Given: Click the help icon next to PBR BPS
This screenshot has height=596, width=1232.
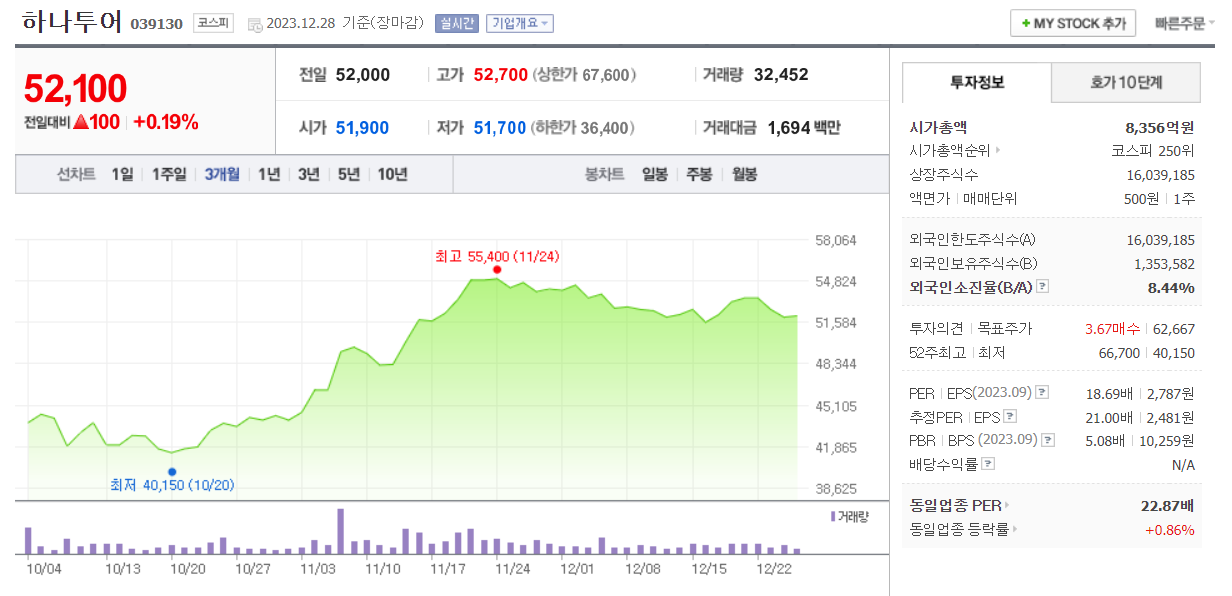Looking at the screenshot, I should (1047, 440).
